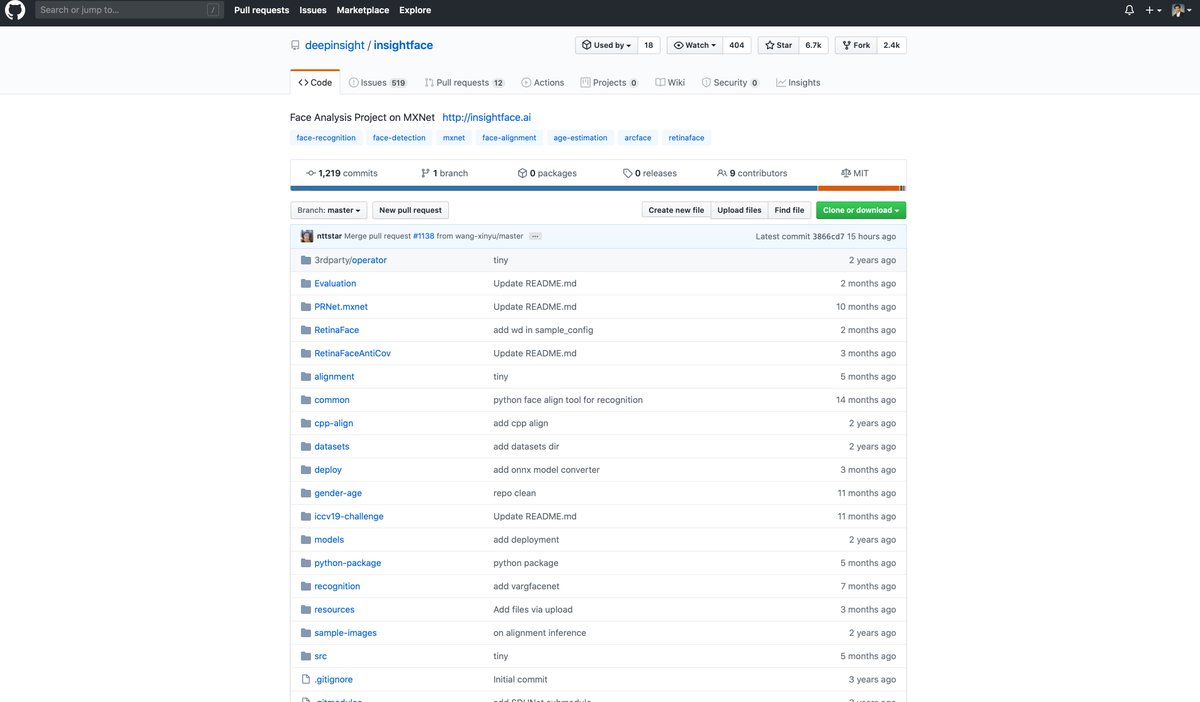Viewport: 1200px width, 702px height.
Task: Switch to the Security tab
Action: 730,83
